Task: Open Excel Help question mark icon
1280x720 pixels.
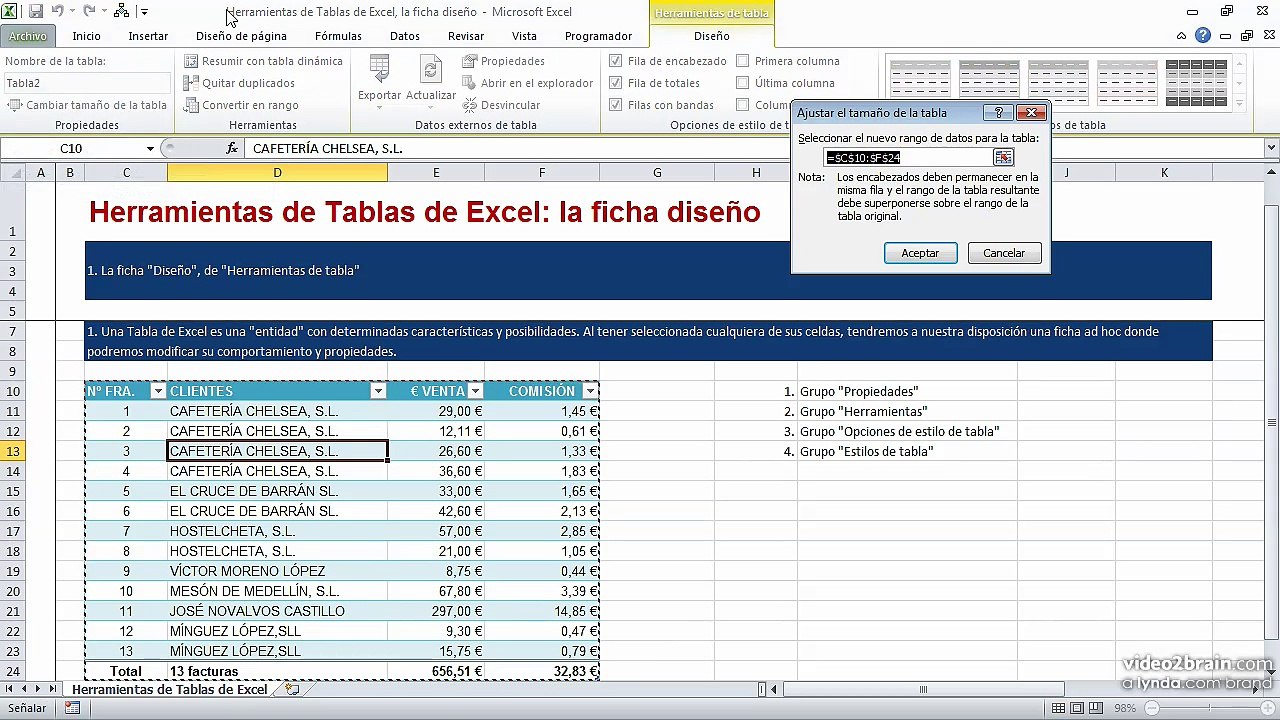Action: point(1203,35)
